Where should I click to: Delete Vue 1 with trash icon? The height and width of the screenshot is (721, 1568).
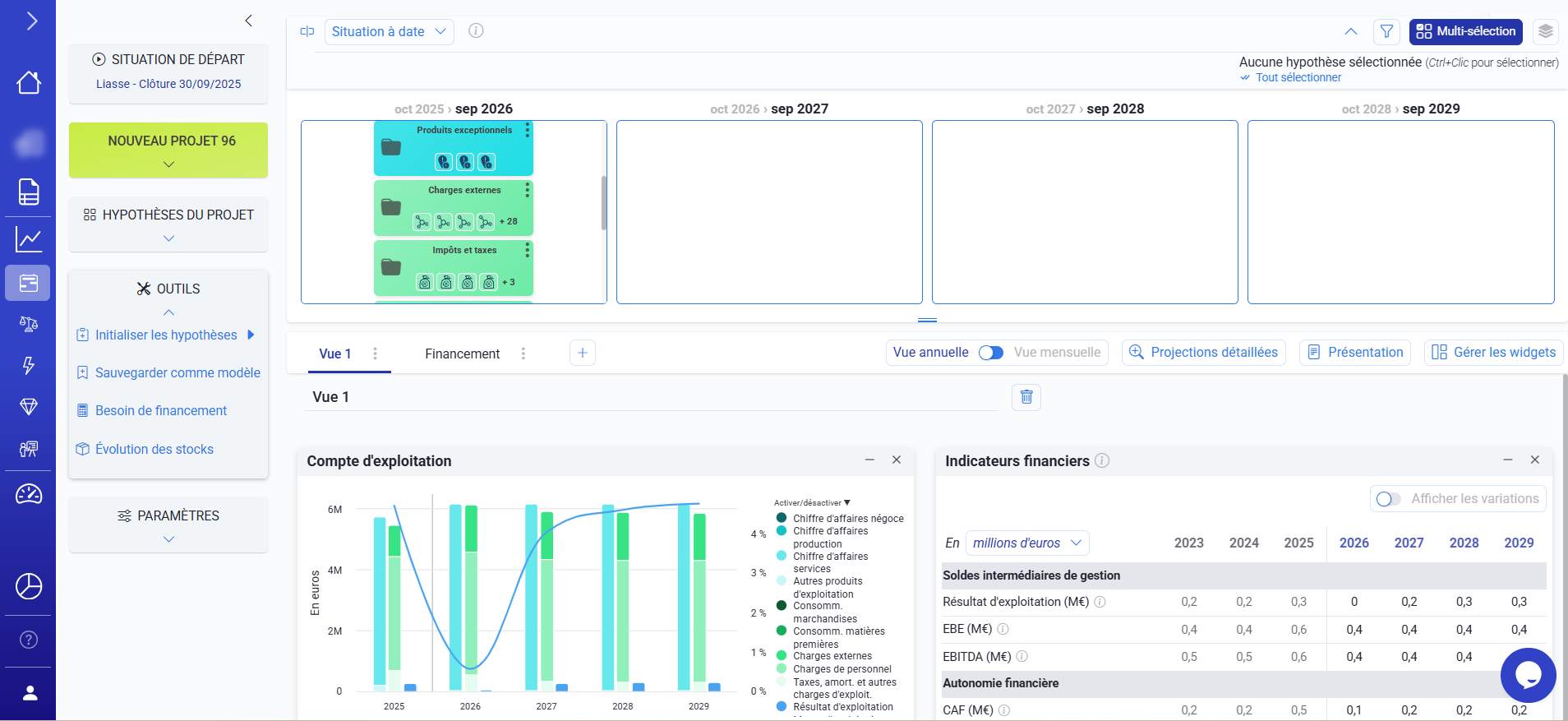pos(1026,397)
